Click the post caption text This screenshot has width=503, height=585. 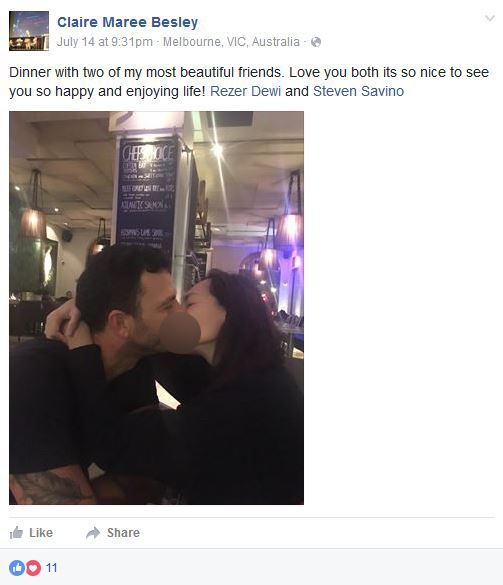coord(249,82)
